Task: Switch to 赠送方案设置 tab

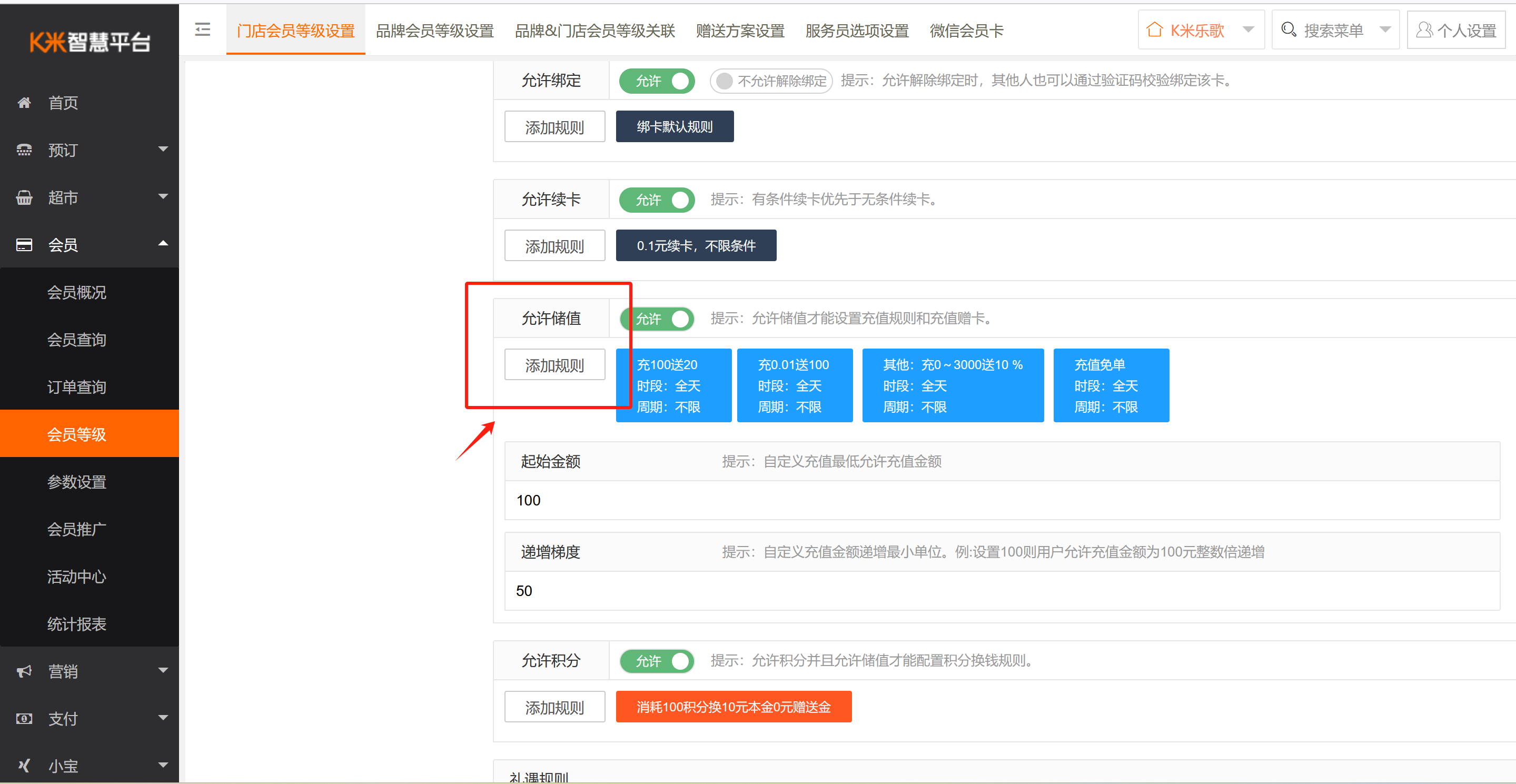Action: [x=740, y=30]
